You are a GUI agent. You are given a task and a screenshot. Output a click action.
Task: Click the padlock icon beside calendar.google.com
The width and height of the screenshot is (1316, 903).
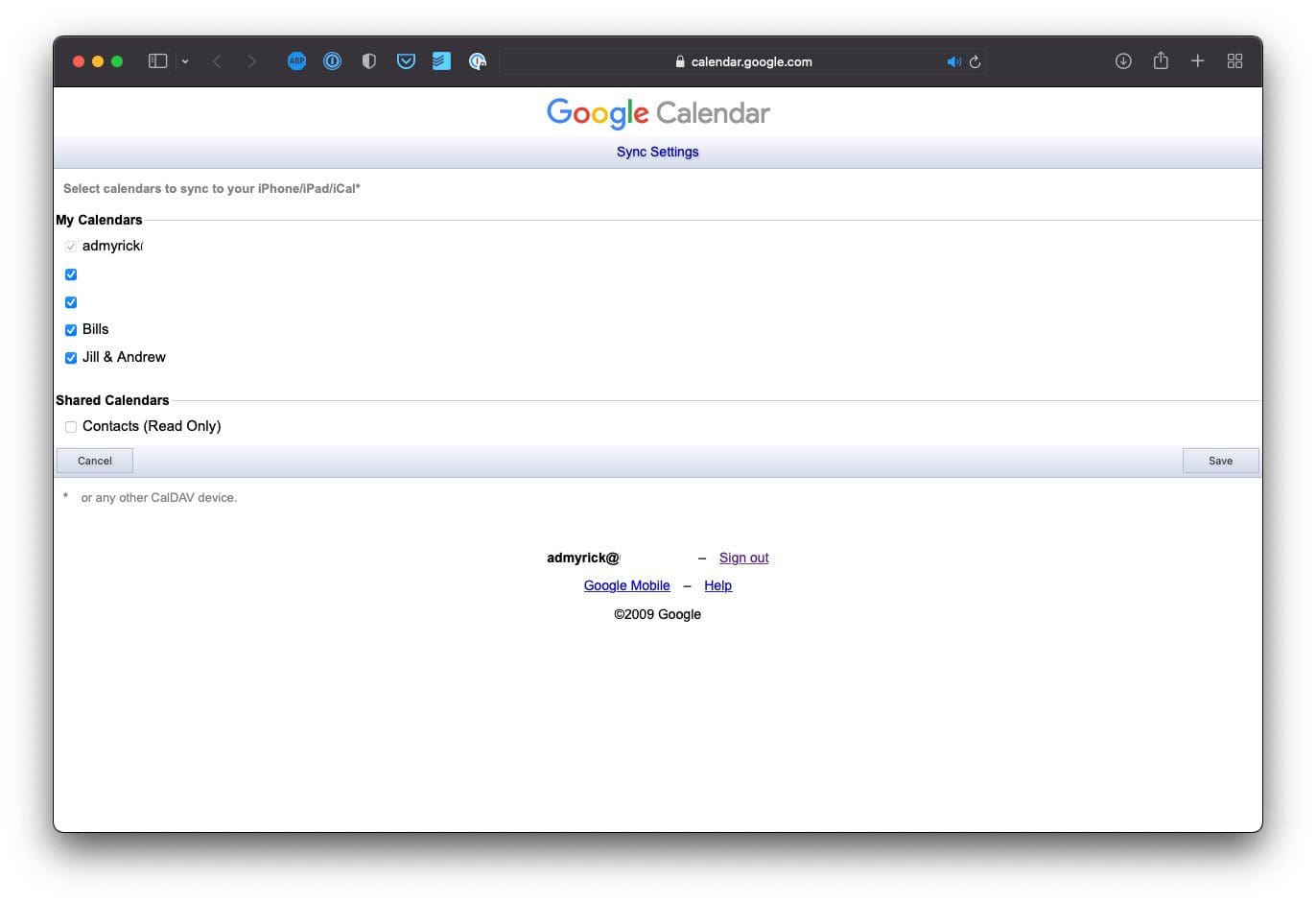680,61
